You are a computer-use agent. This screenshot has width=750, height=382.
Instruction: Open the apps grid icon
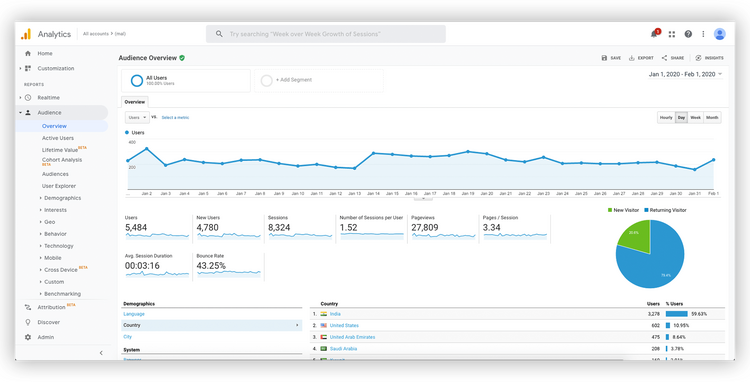coord(672,34)
